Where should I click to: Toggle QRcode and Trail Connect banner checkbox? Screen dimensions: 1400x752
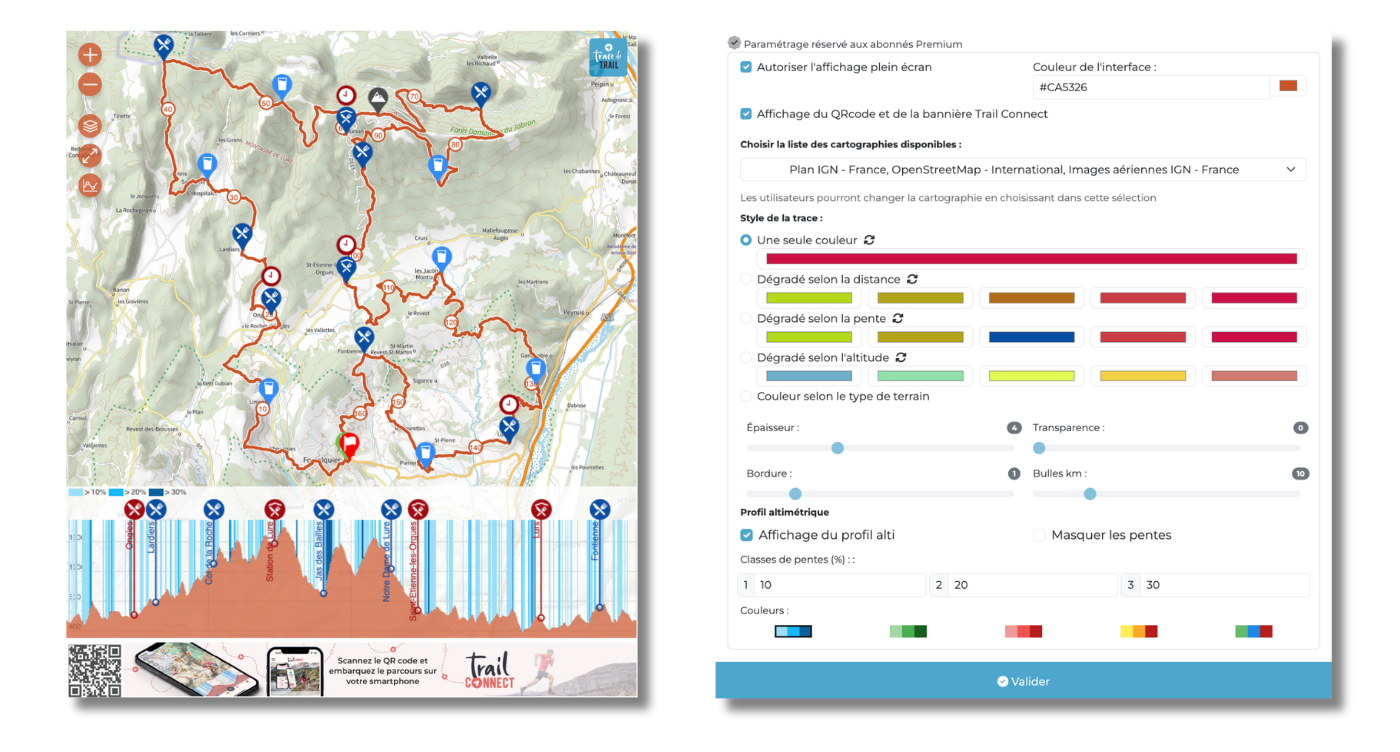[746, 114]
